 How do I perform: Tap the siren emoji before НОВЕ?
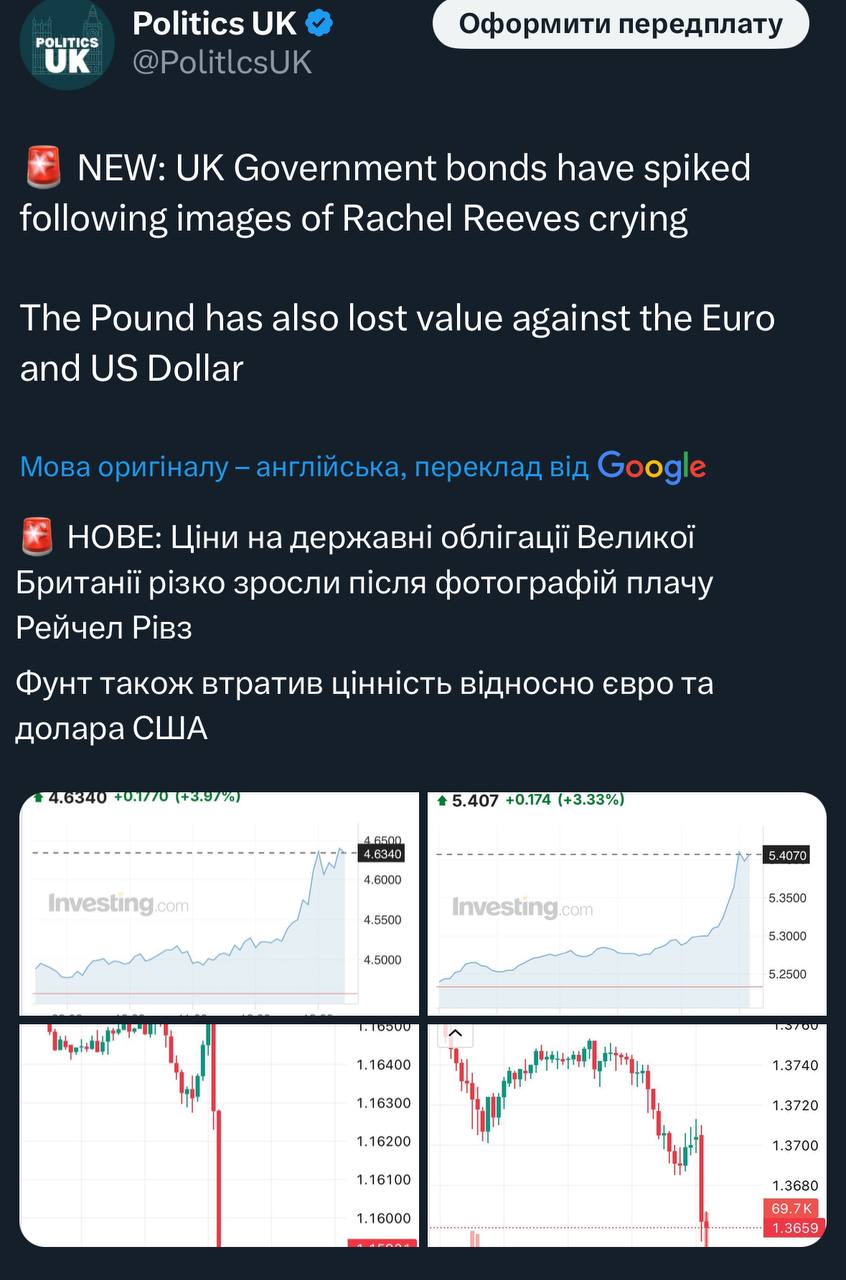click(36, 537)
